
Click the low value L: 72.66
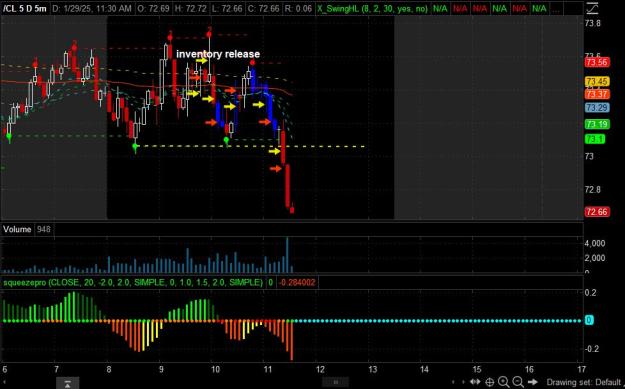[x=228, y=8]
